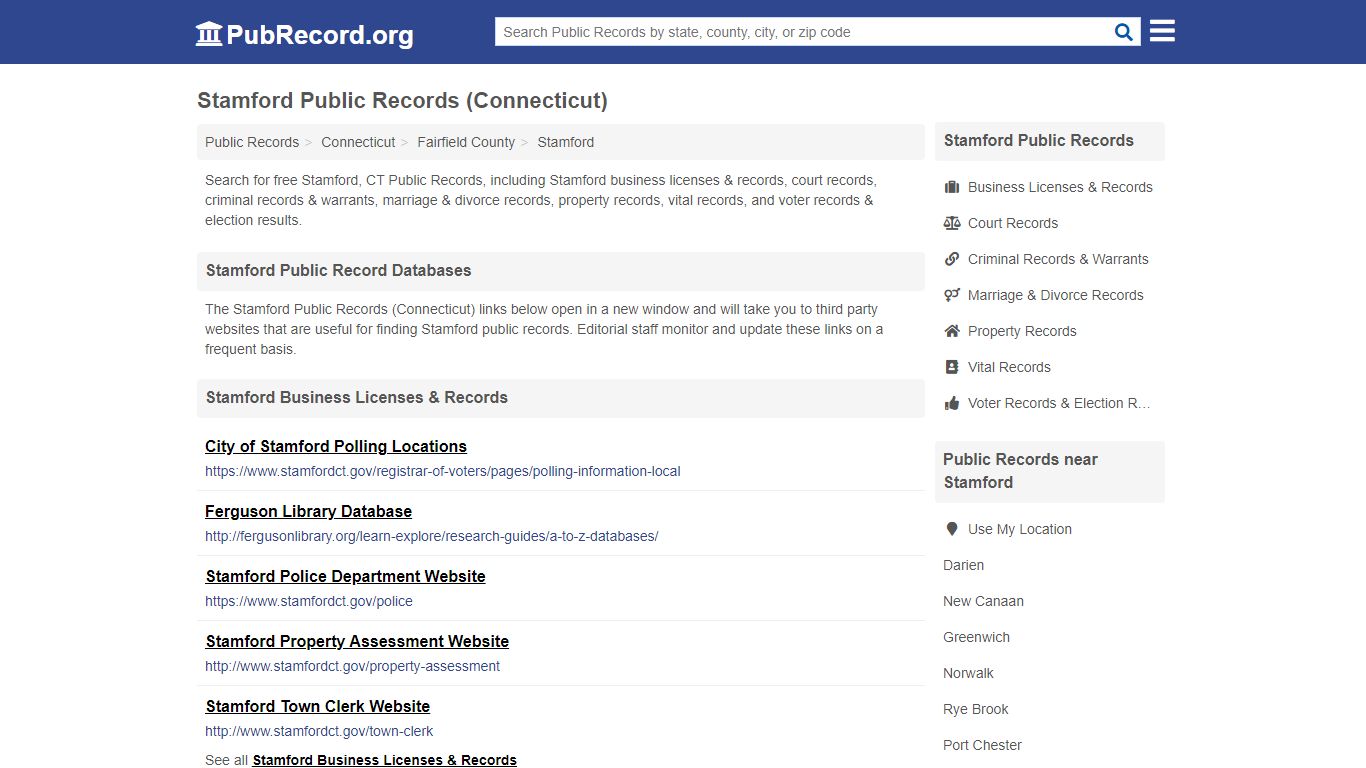Click the location pin icon
This screenshot has width=1366, height=768.
point(952,529)
